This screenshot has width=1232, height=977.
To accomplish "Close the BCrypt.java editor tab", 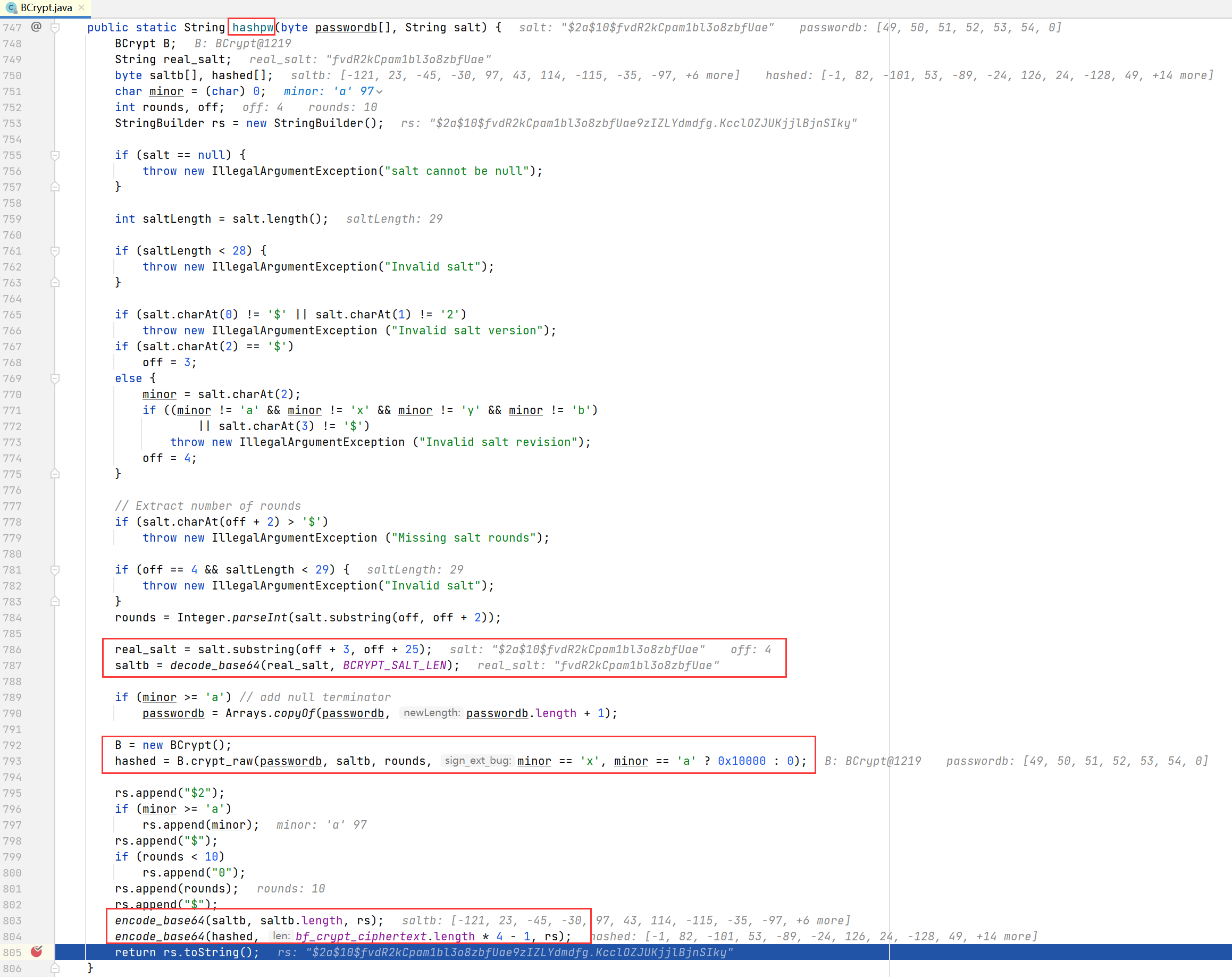I will [81, 8].
